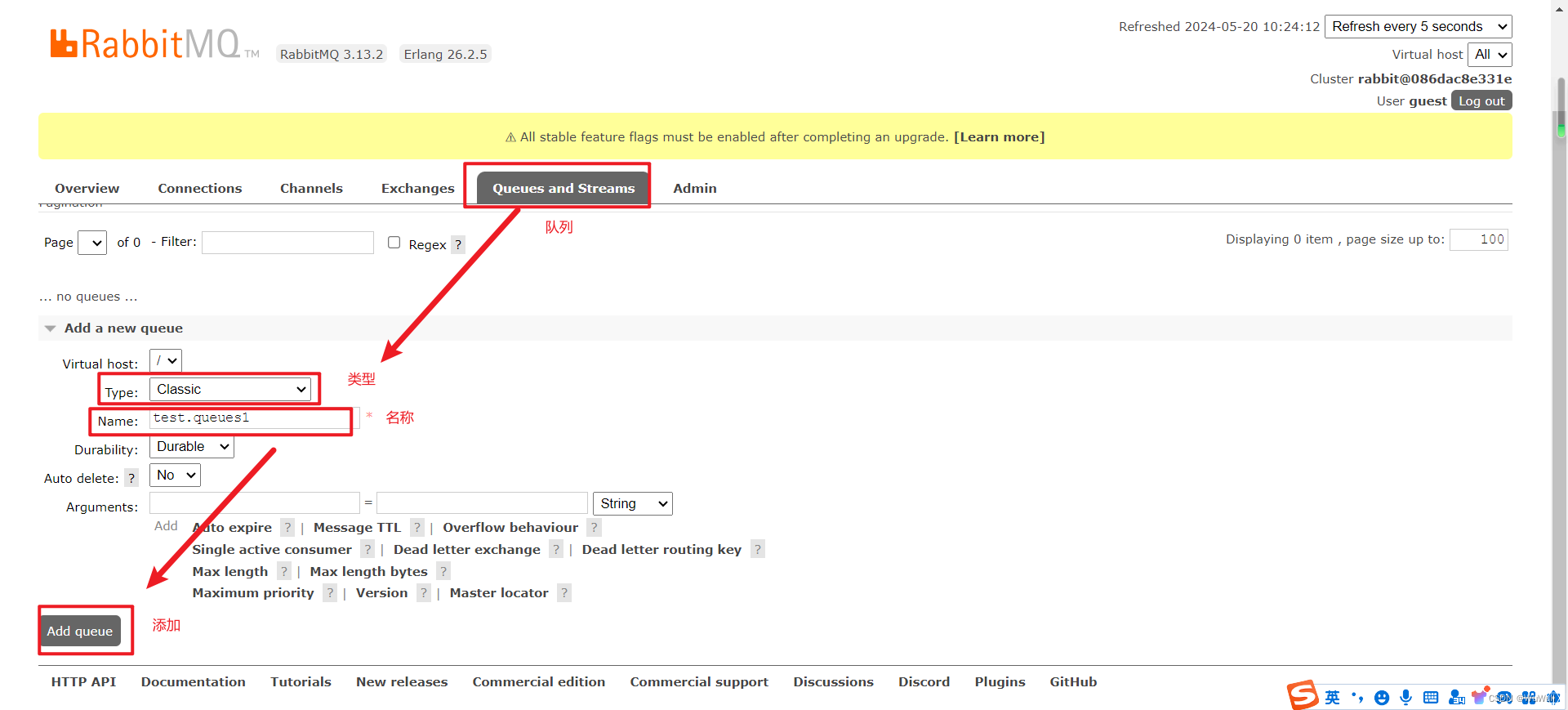The width and height of the screenshot is (1568, 710).
Task: Open the Discussions link
Action: (833, 681)
